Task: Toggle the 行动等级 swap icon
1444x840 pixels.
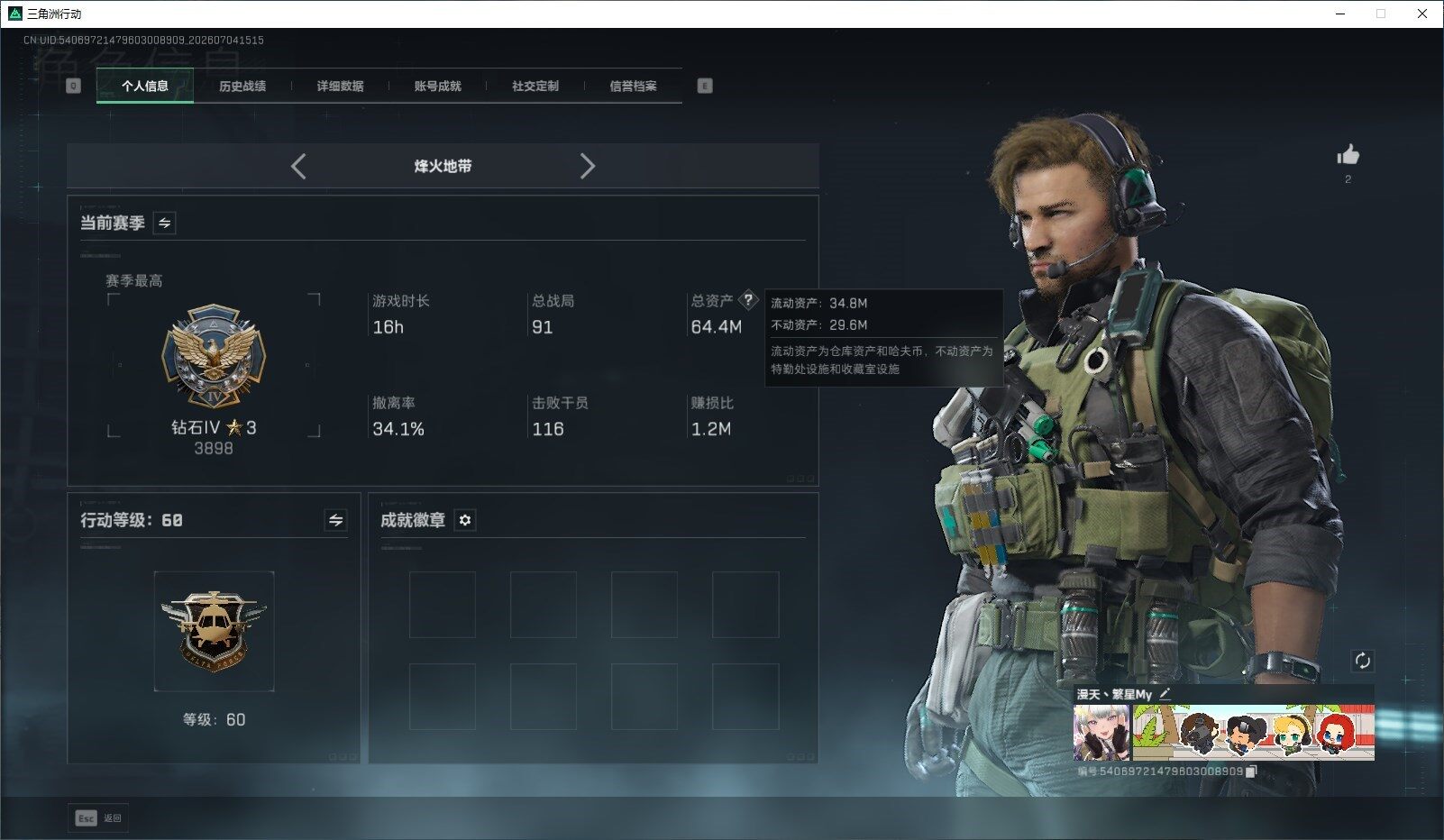Action: point(335,520)
